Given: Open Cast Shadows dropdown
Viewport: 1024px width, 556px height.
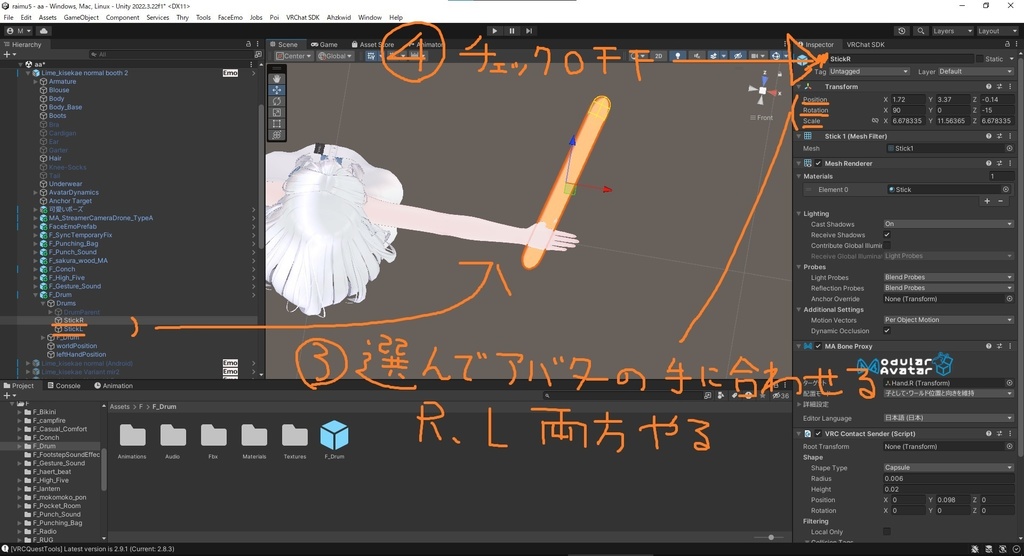Looking at the screenshot, I should (x=948, y=224).
